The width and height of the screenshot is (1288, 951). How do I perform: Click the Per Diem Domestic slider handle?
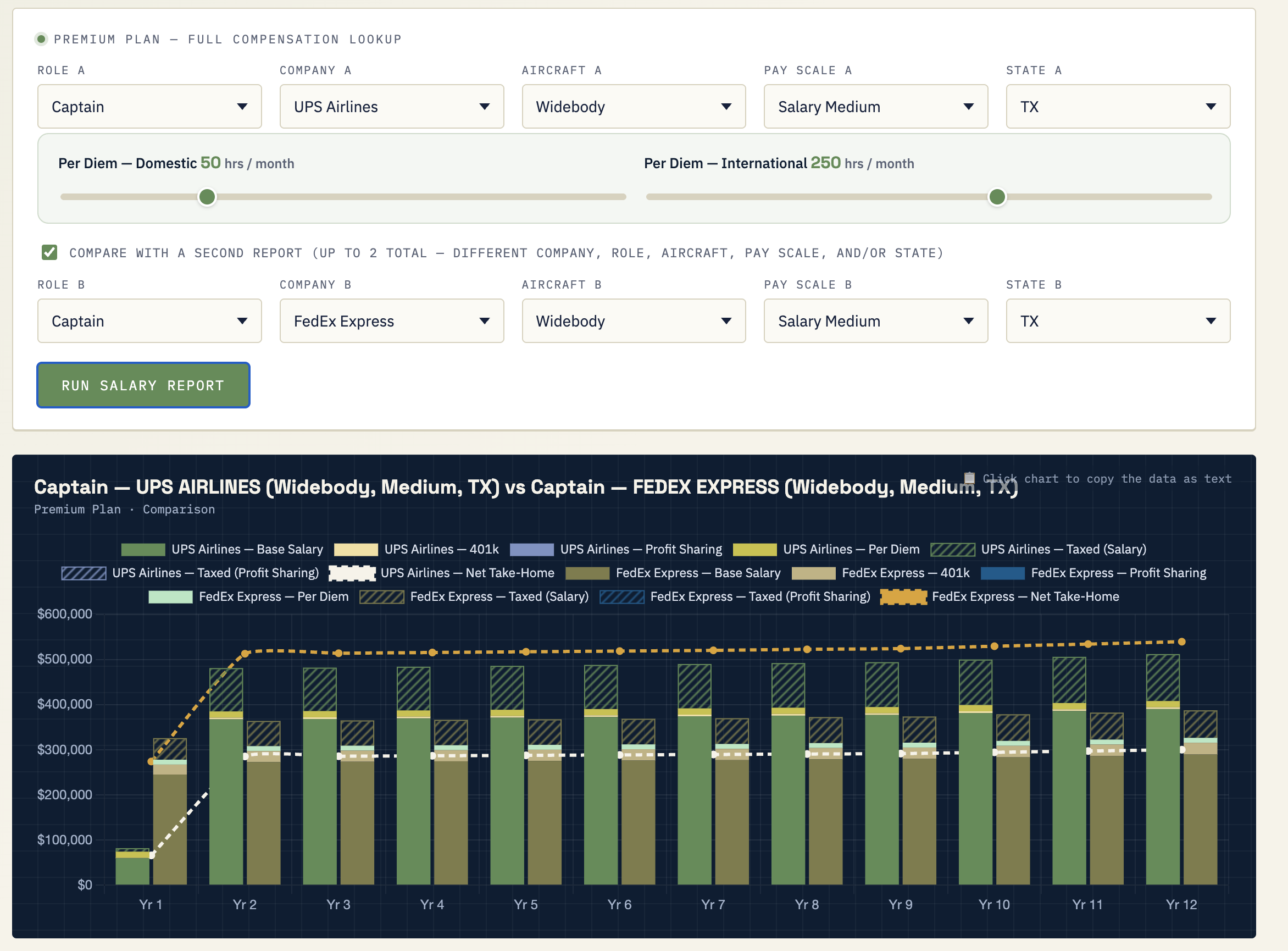(207, 197)
